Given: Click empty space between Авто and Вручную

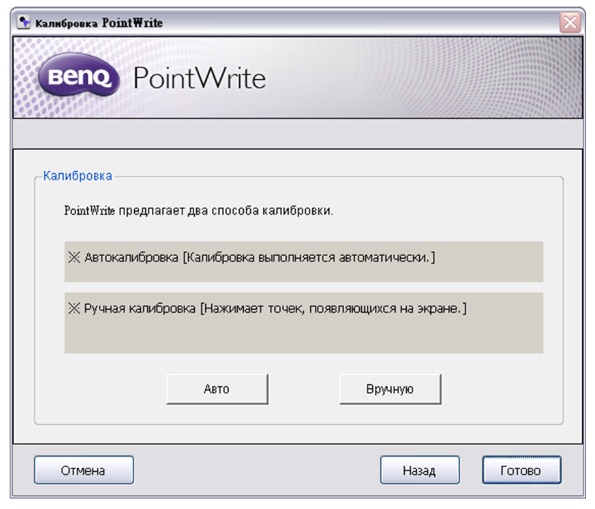Looking at the screenshot, I should tap(304, 389).
